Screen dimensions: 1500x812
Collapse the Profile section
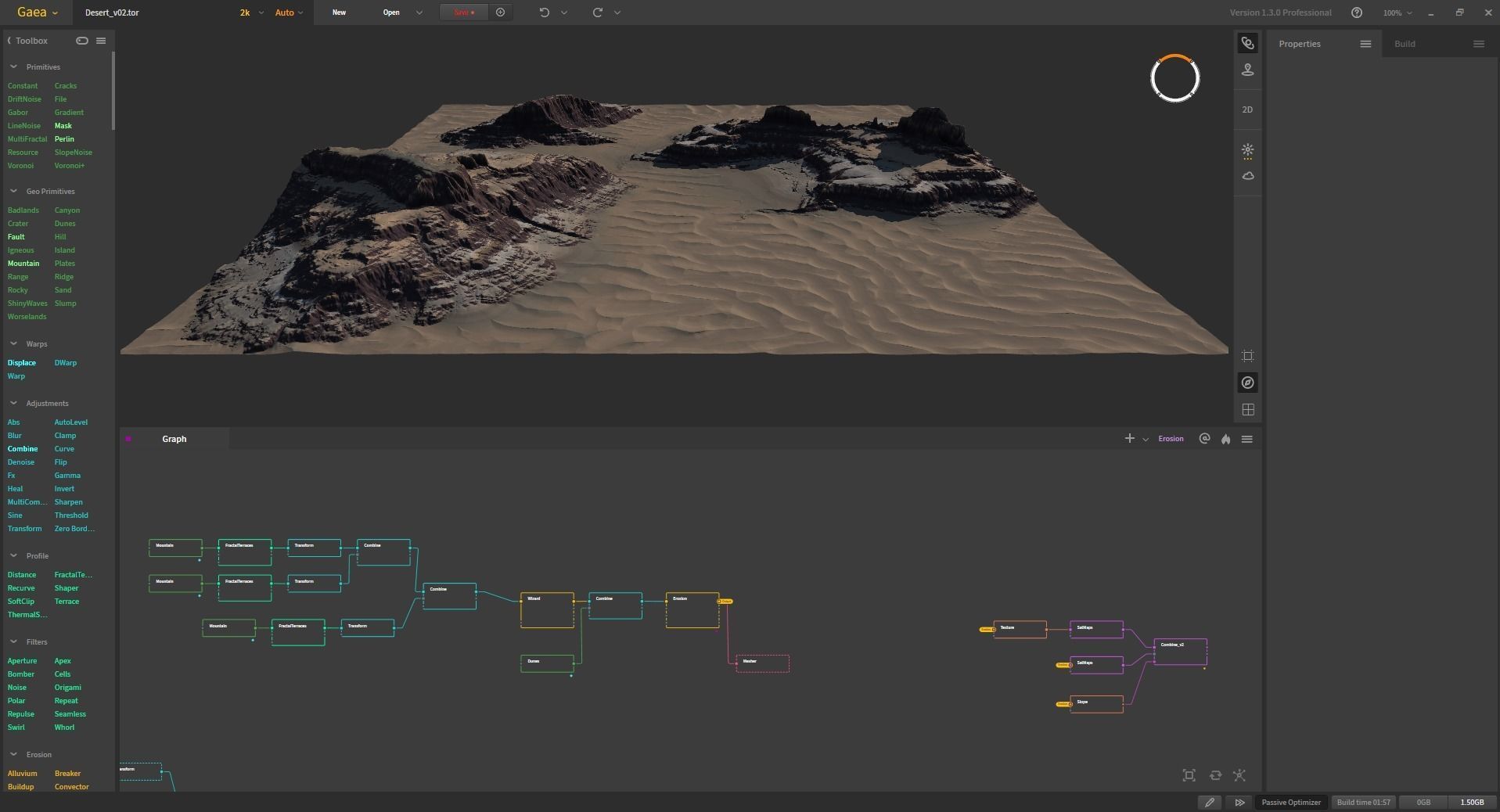(x=13, y=555)
